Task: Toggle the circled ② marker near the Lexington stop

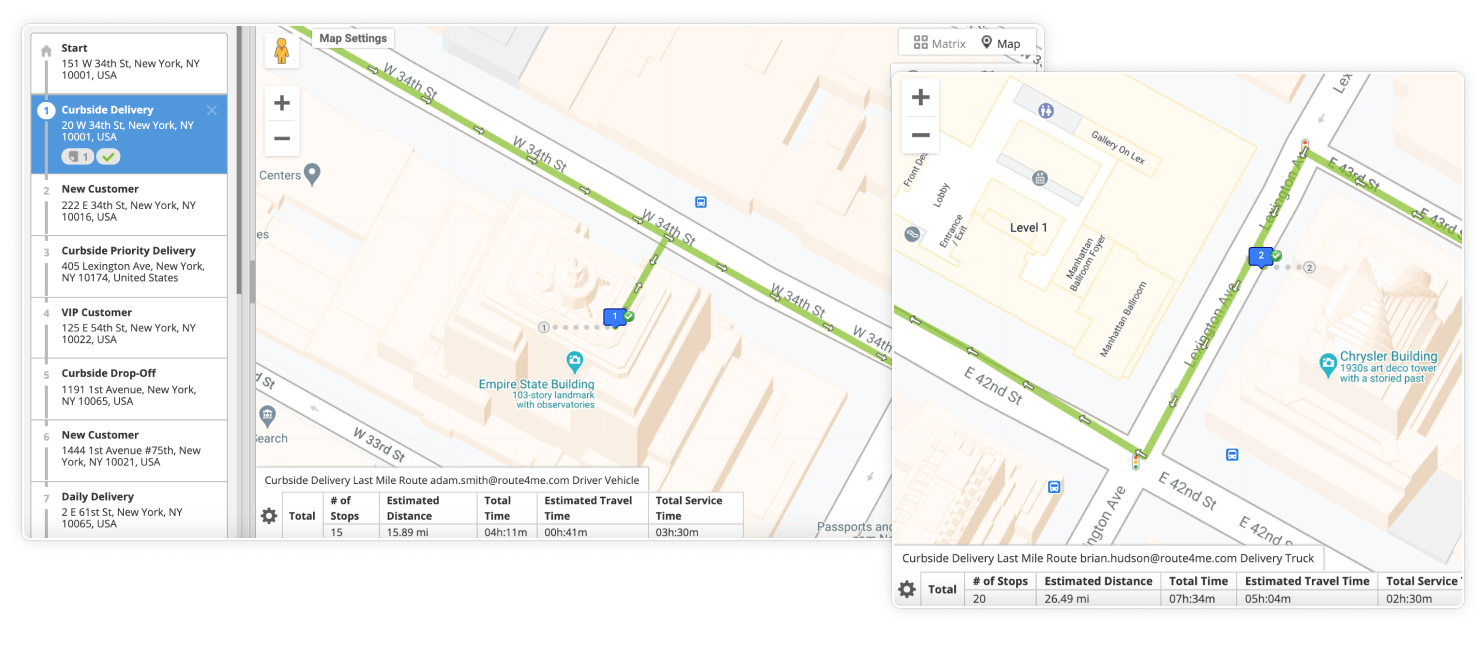Action: [x=1309, y=267]
